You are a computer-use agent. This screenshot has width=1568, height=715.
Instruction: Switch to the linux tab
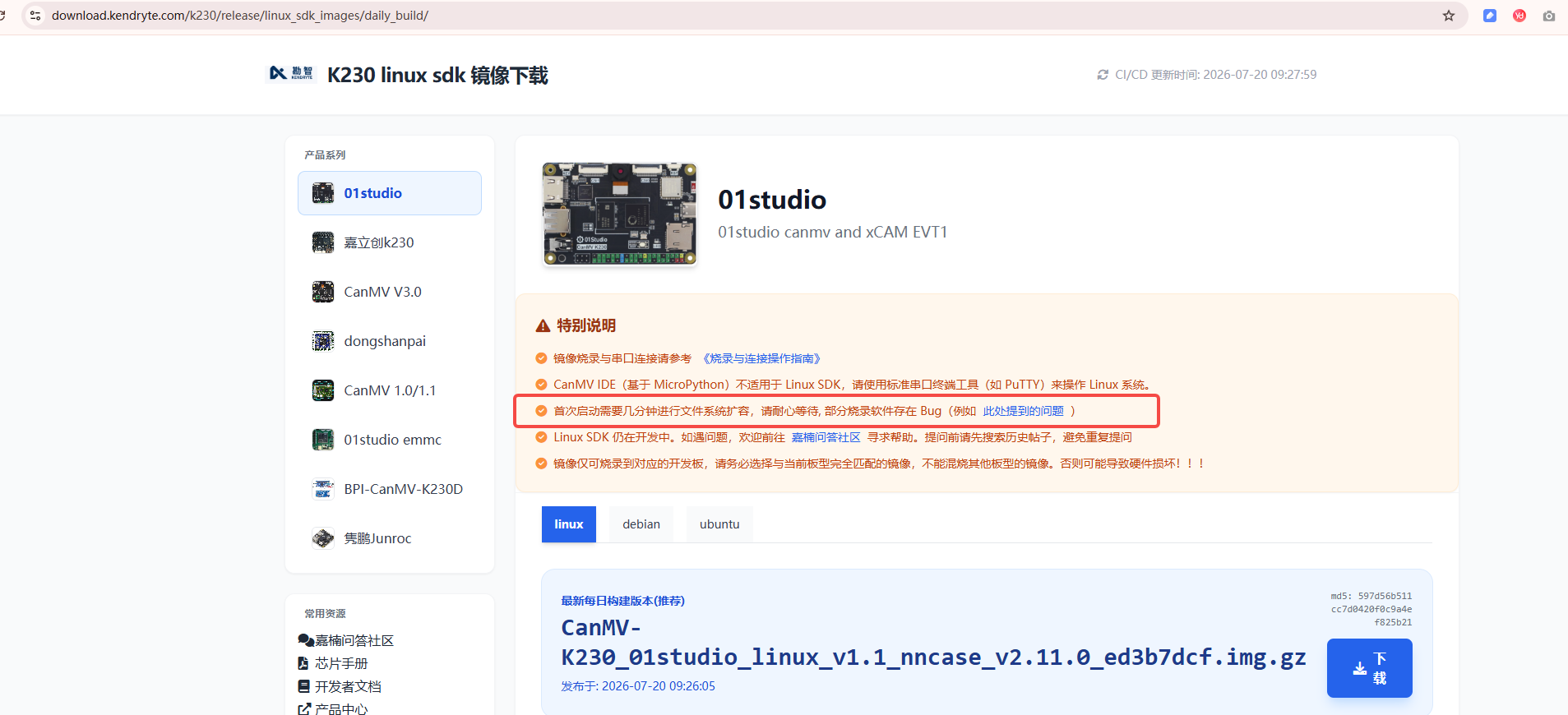[569, 524]
